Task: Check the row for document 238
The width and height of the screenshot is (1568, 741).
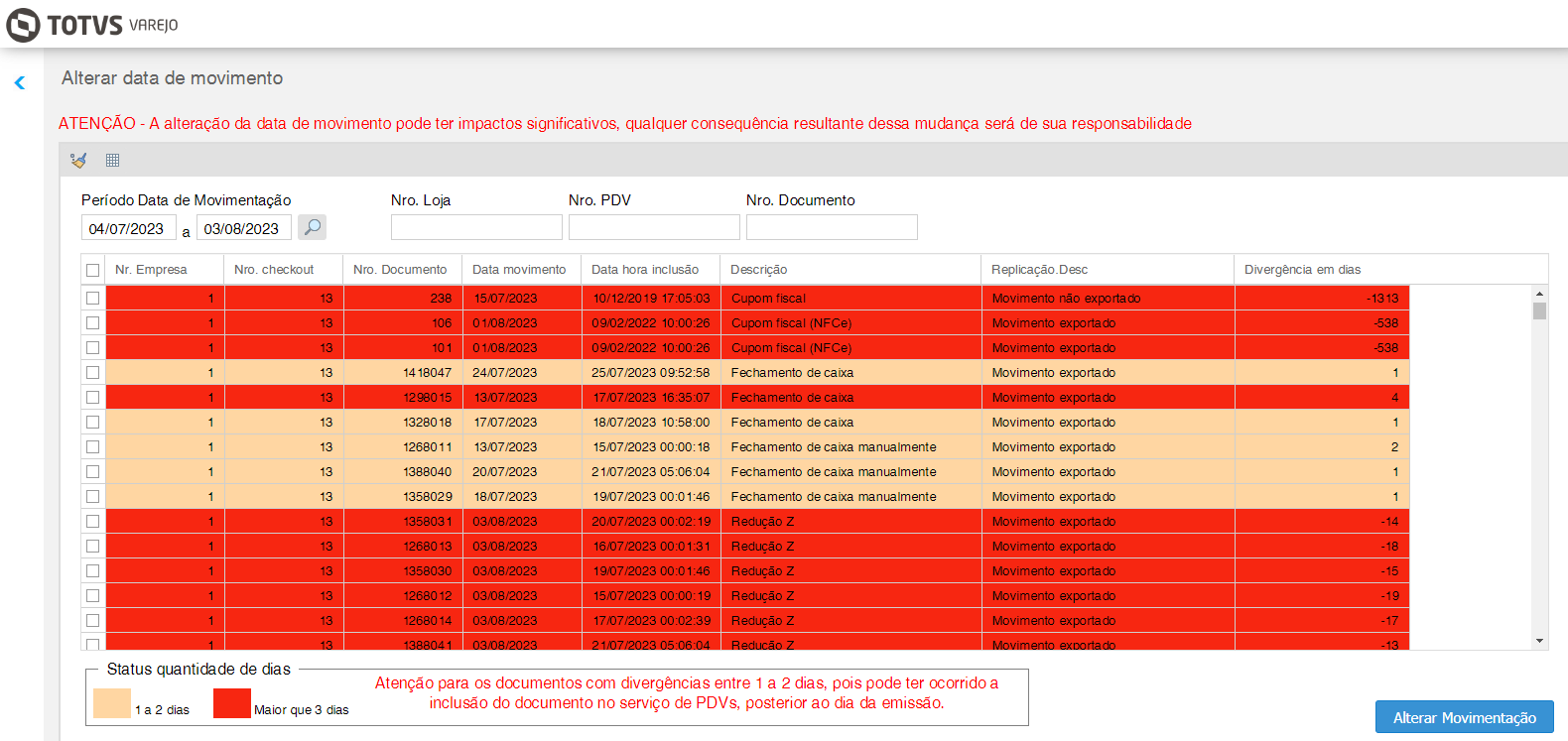Action: (93, 298)
